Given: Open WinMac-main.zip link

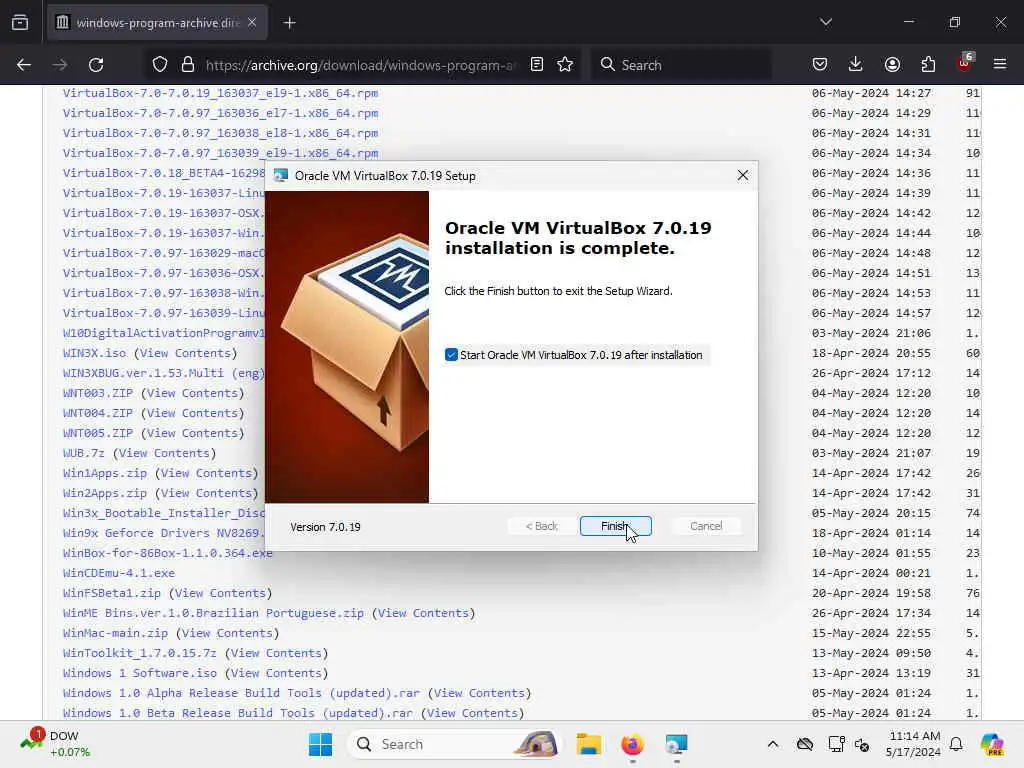Looking at the screenshot, I should pyautogui.click(x=116, y=633).
